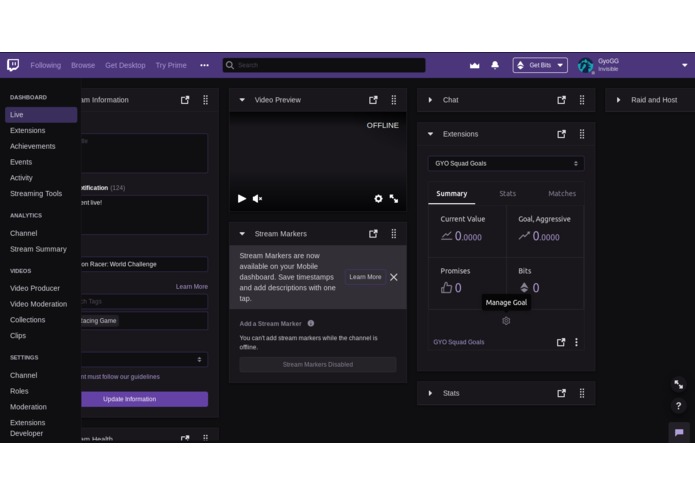Open the help question mark button
Screen dimensions: 695x494
coord(679,405)
